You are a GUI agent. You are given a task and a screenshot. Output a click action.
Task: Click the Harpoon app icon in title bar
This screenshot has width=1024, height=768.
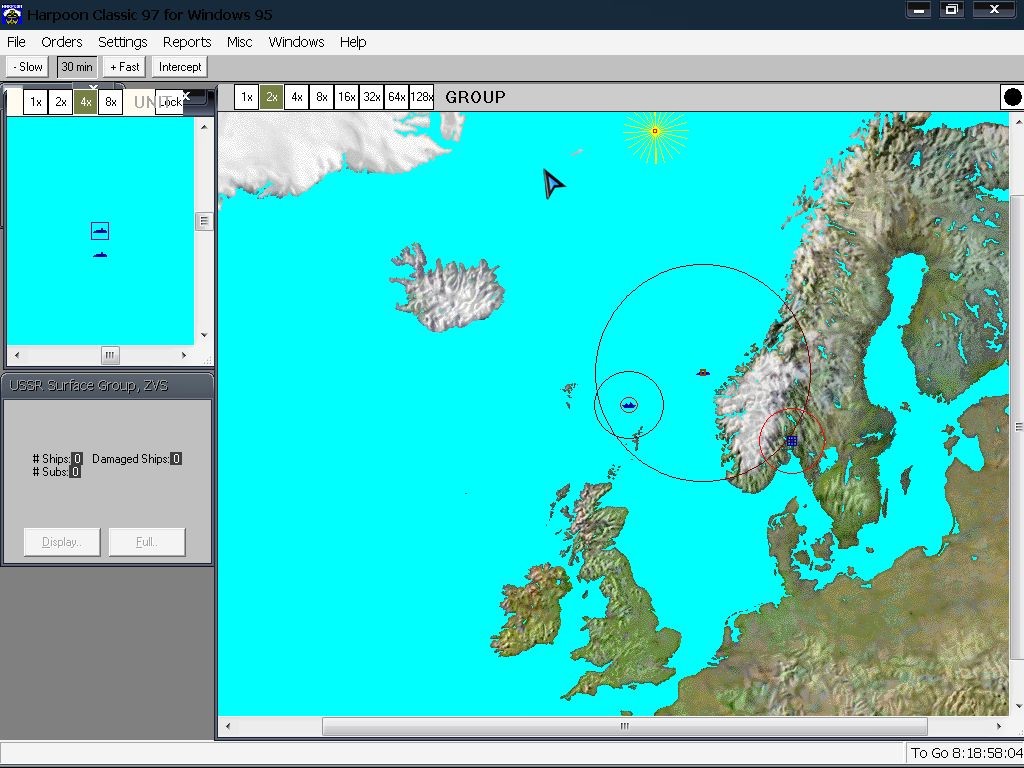pyautogui.click(x=12, y=14)
